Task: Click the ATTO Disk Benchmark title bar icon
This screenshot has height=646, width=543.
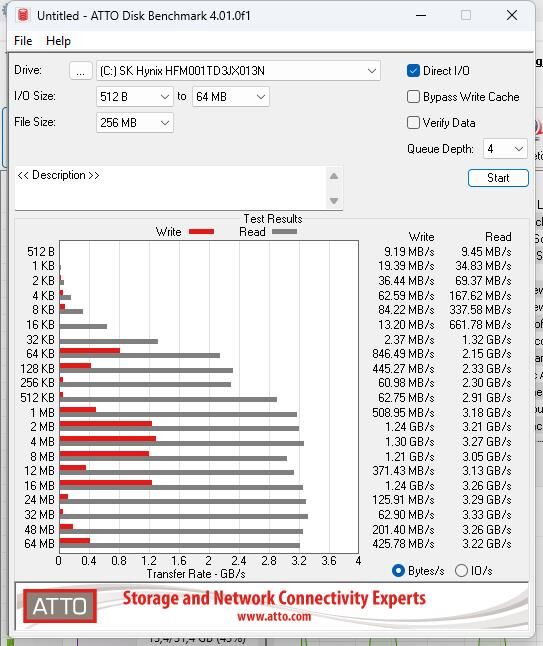Action: click(23, 15)
